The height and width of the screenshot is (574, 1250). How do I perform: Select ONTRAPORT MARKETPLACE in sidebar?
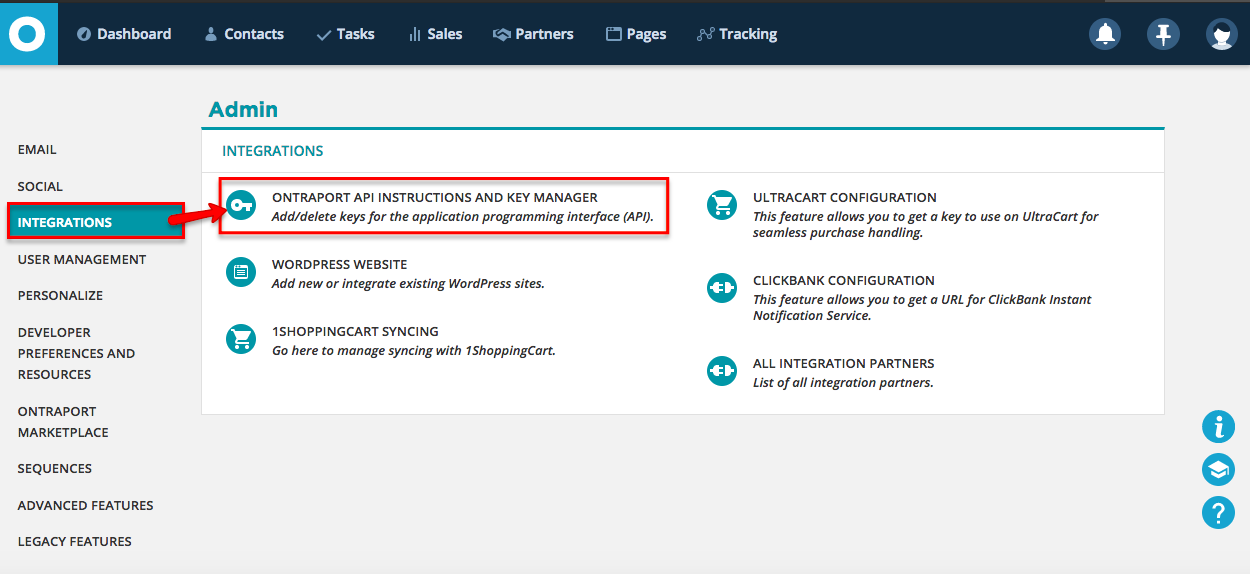(63, 422)
